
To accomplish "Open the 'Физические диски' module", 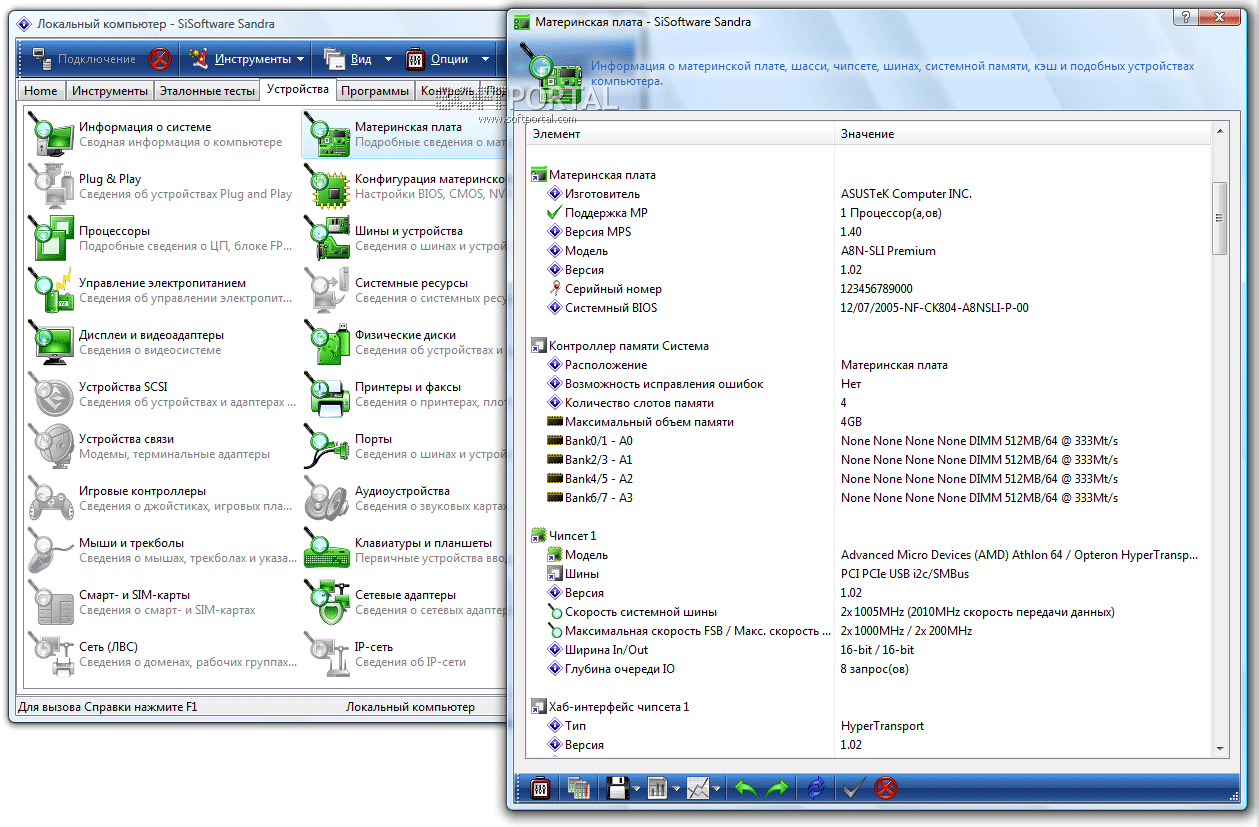I will click(x=404, y=342).
